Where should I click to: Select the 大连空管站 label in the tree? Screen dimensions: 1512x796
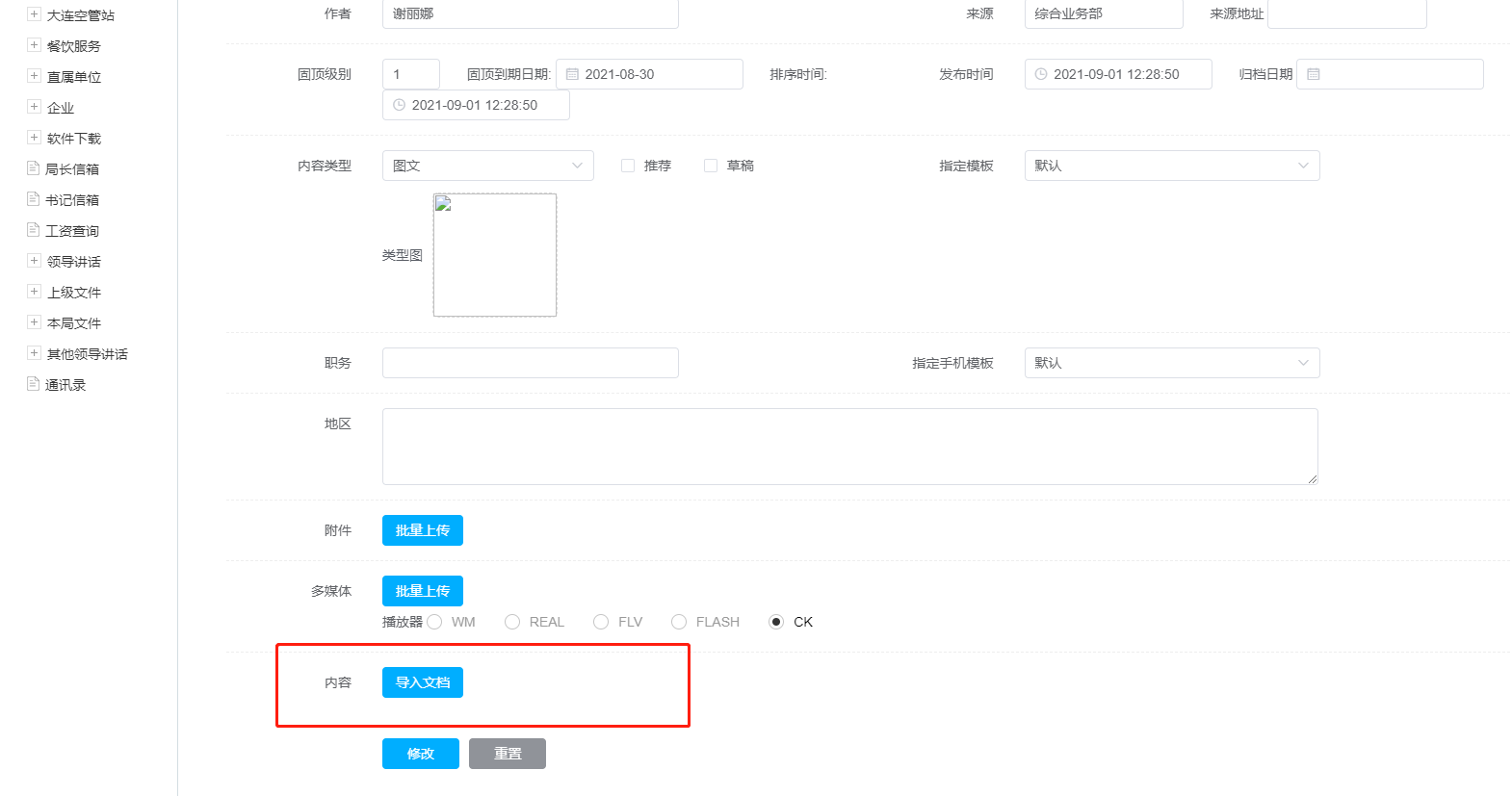pyautogui.click(x=81, y=15)
